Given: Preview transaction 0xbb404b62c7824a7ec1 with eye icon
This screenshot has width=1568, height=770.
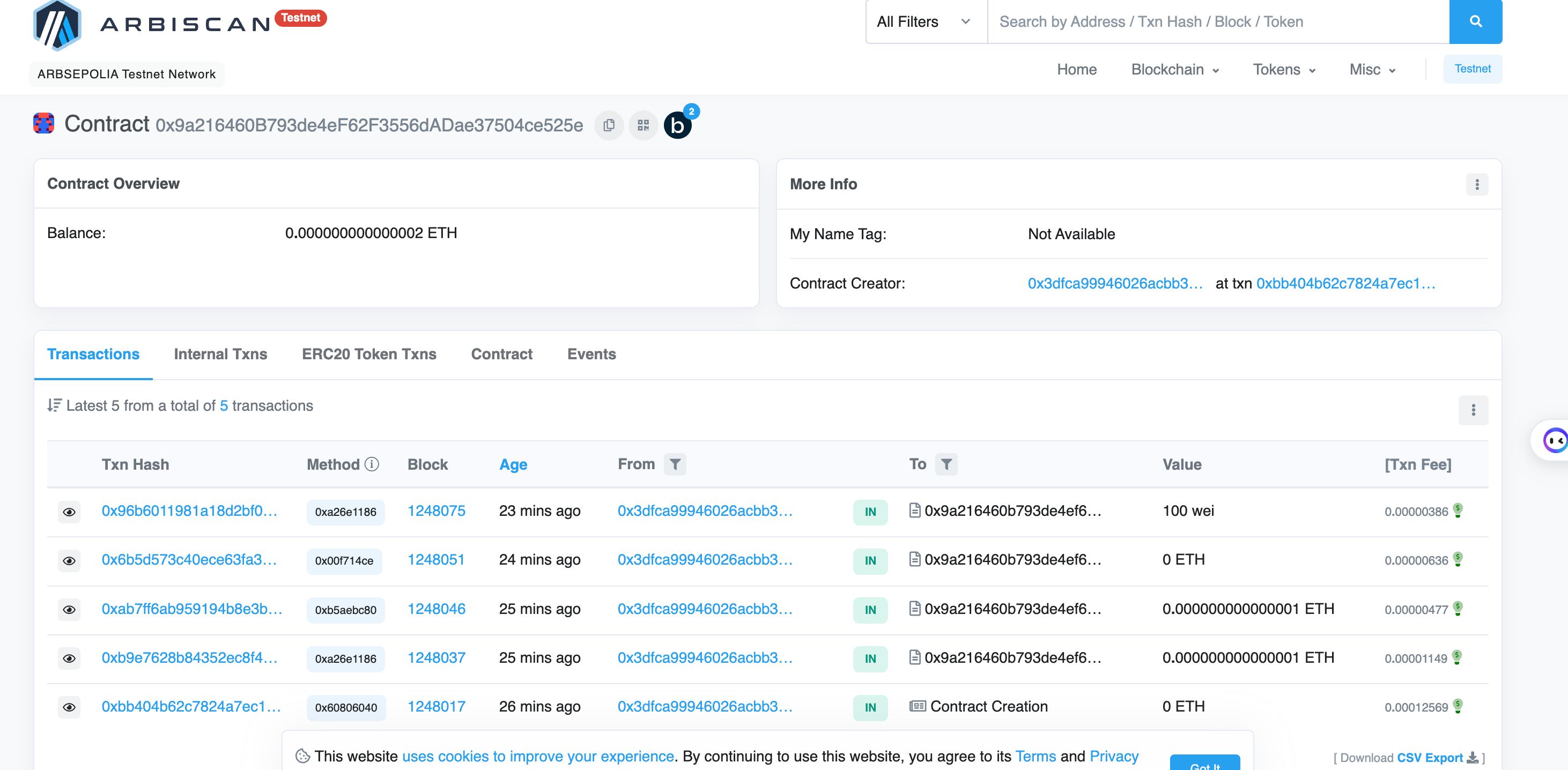Looking at the screenshot, I should (x=69, y=707).
